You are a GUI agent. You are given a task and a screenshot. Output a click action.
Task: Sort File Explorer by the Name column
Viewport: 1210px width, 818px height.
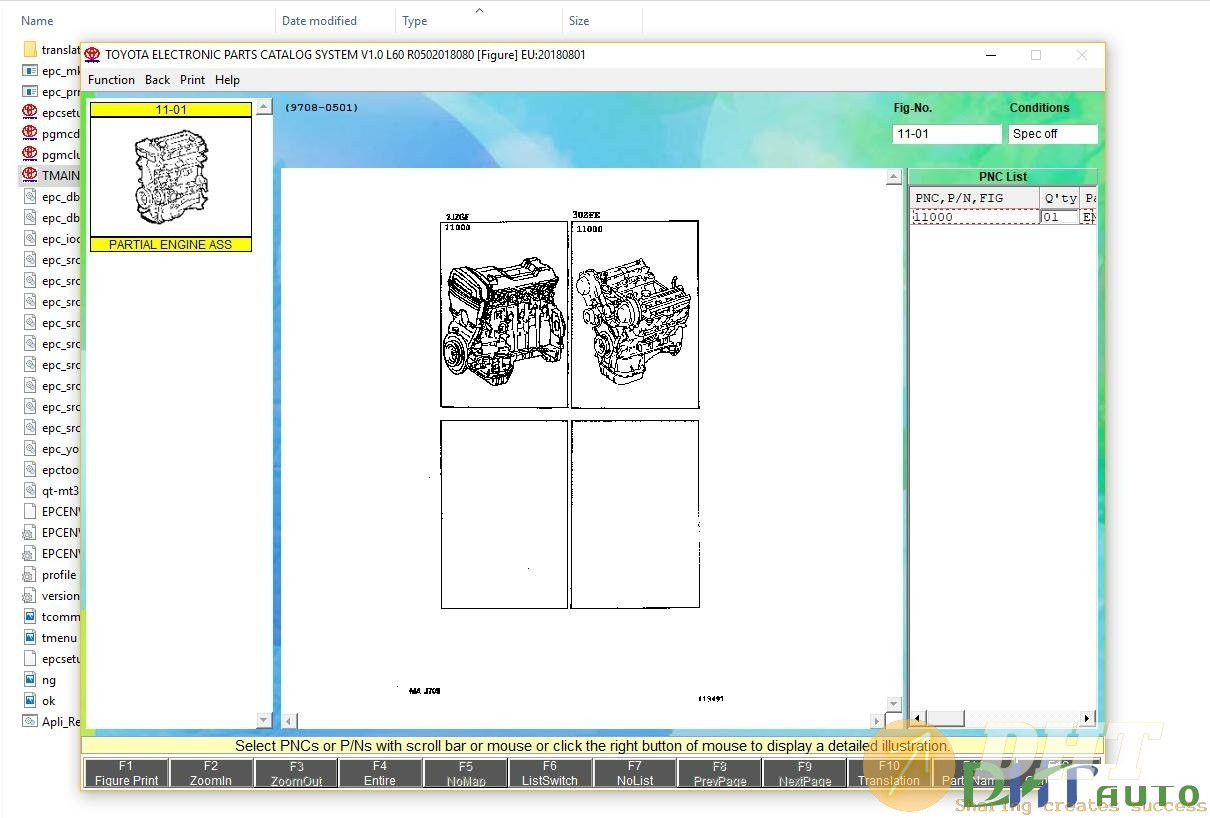(x=37, y=20)
